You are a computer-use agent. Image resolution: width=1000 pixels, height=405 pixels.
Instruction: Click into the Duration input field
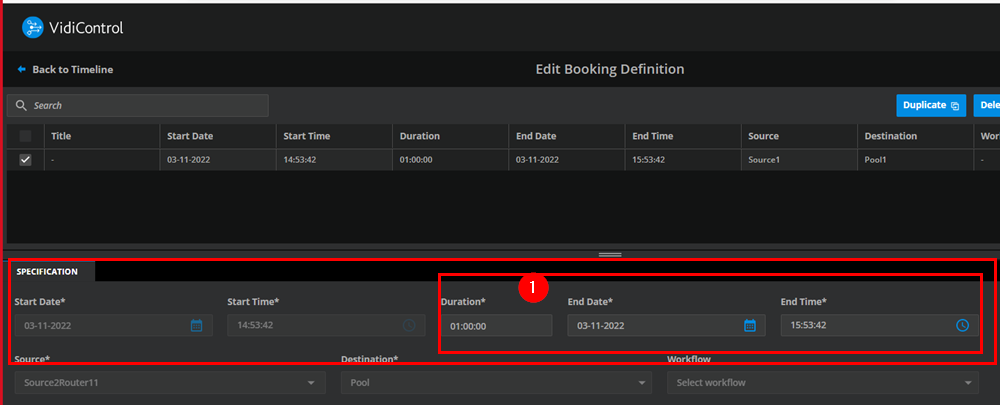(496, 325)
